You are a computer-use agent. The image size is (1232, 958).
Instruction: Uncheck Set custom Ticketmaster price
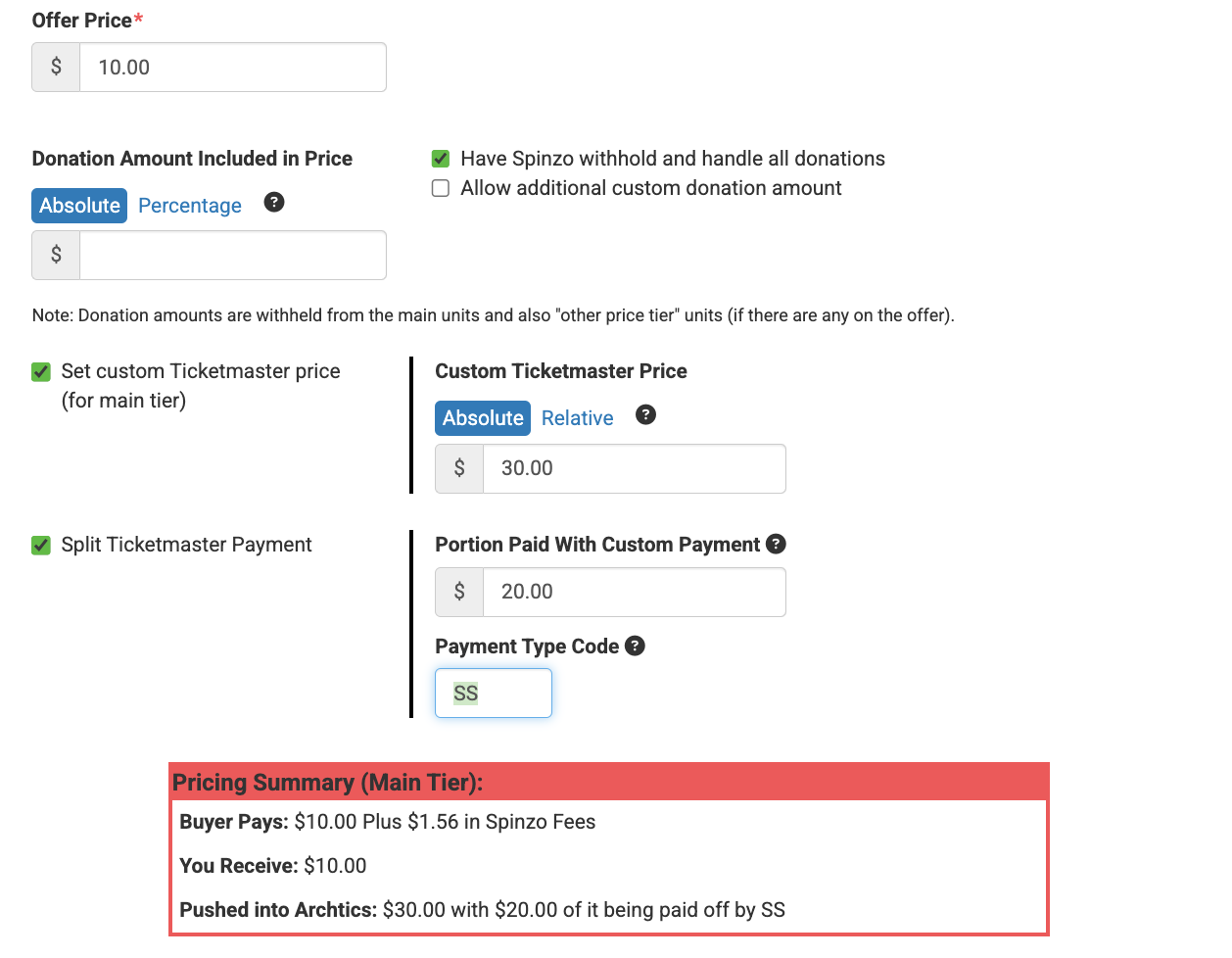(x=41, y=371)
